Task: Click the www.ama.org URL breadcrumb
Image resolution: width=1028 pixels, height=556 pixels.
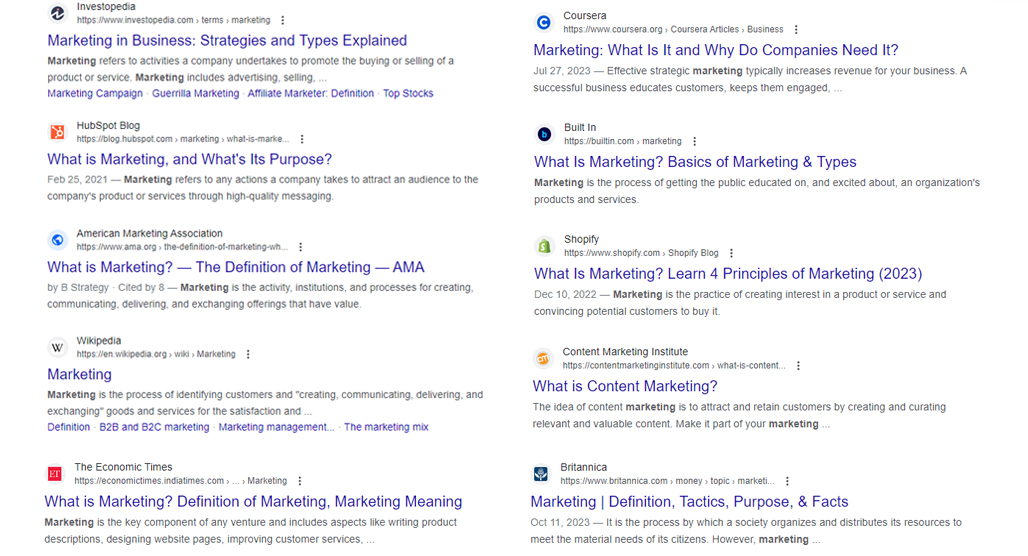Action: tap(182, 247)
